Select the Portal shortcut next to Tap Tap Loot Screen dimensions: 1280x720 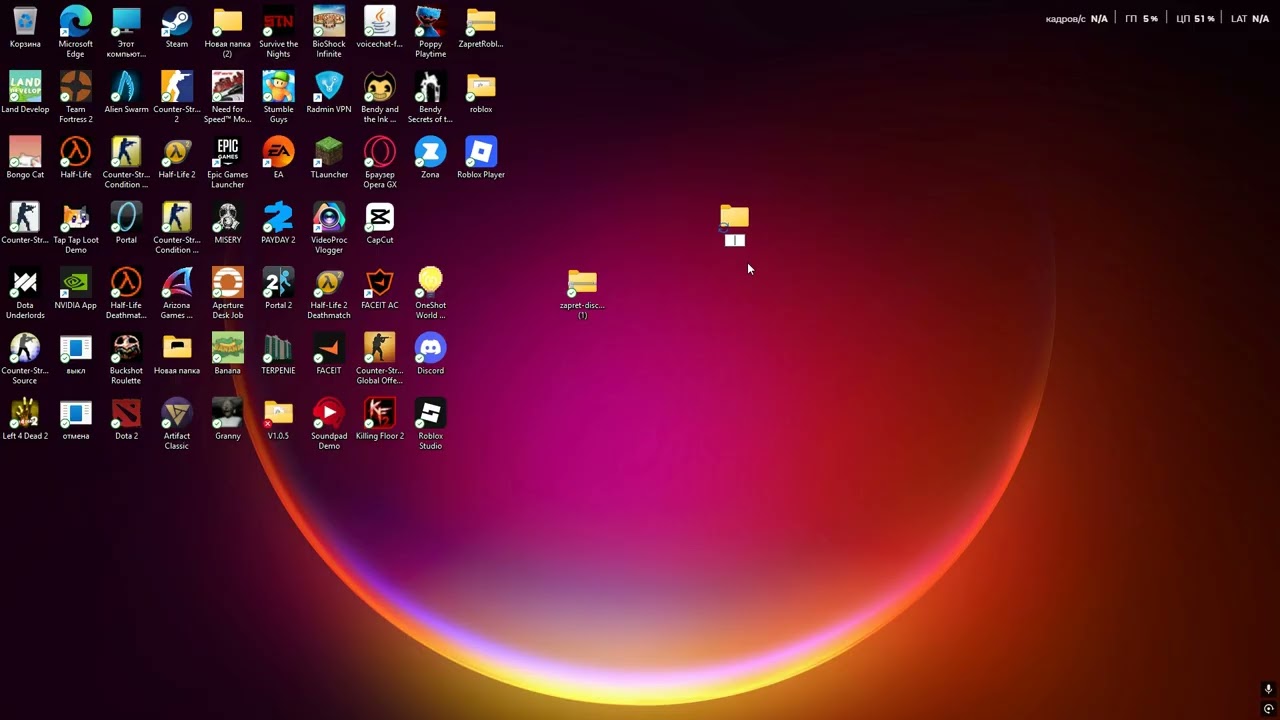click(x=126, y=217)
